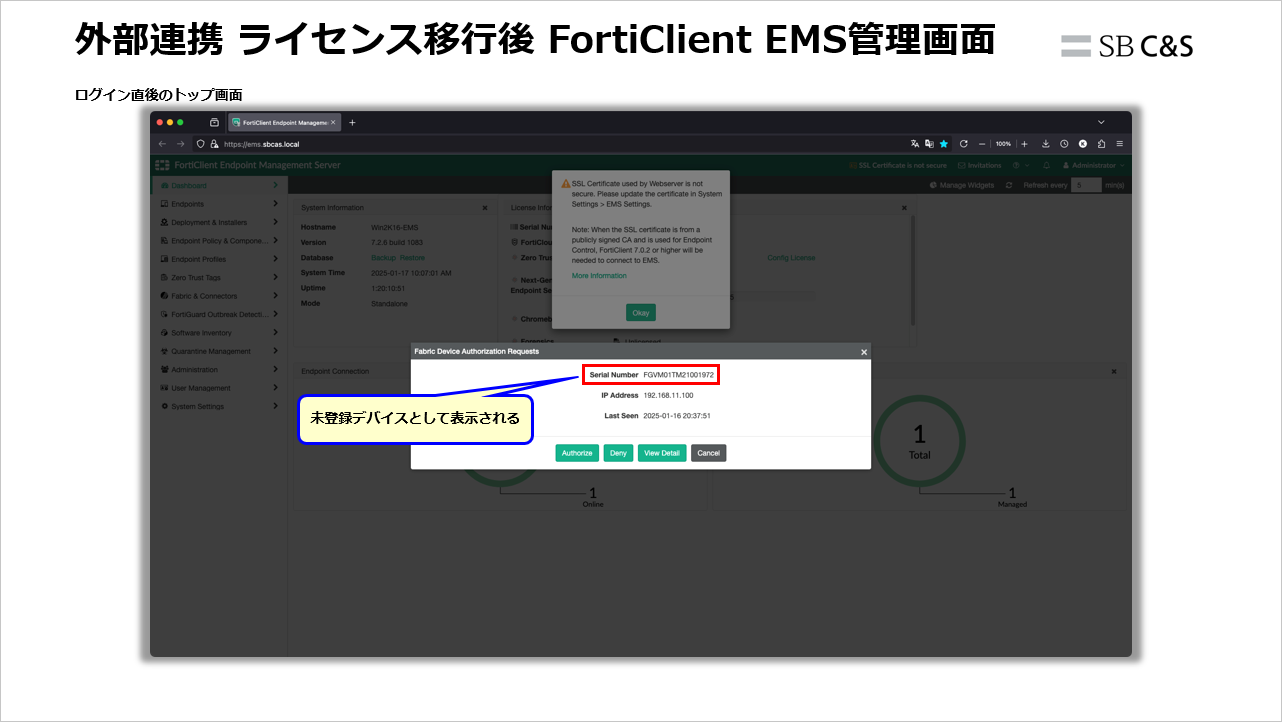The image size is (1282, 722).
Task: Open View Detail for the device
Action: click(x=662, y=453)
